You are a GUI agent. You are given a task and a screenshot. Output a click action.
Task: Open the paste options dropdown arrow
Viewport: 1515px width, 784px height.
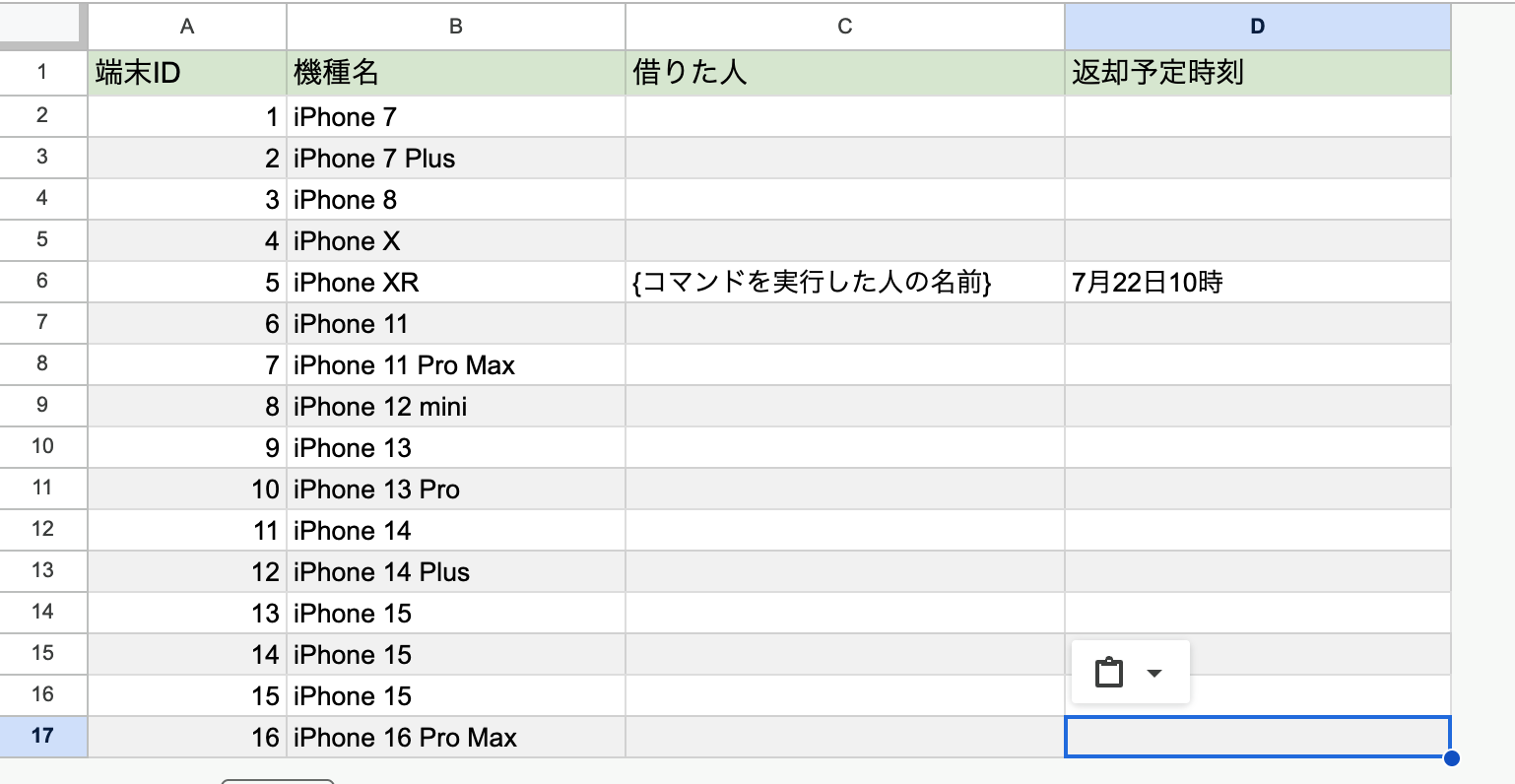[x=1153, y=674]
